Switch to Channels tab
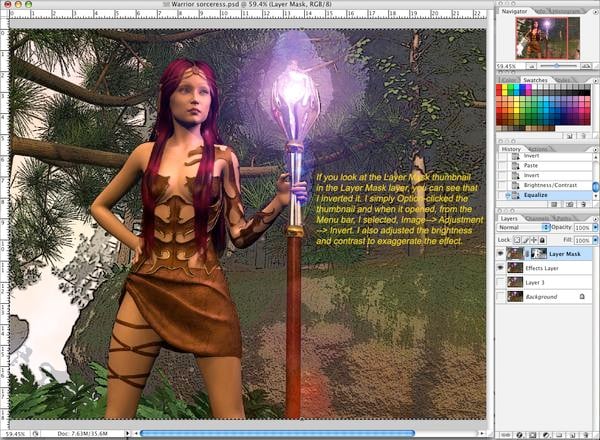Image resolution: width=600 pixels, height=440 pixels. (x=536, y=218)
